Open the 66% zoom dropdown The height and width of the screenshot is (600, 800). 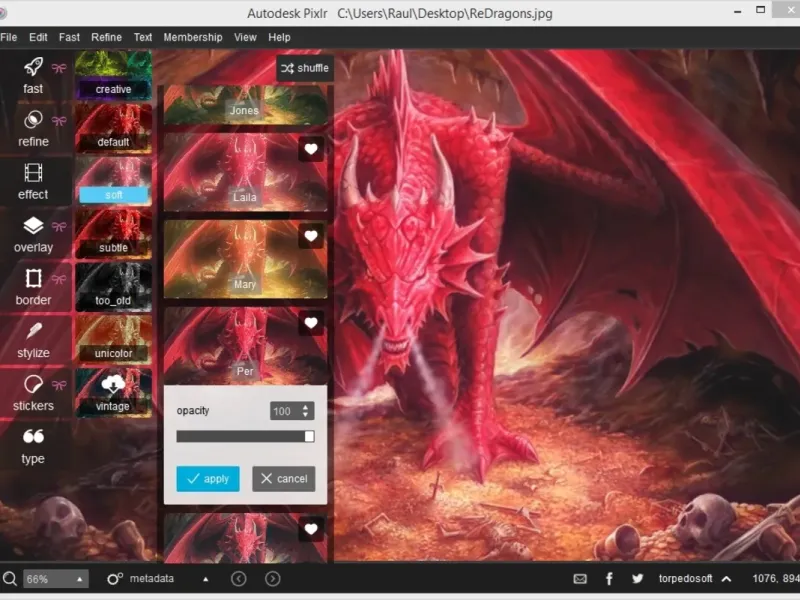click(56, 579)
